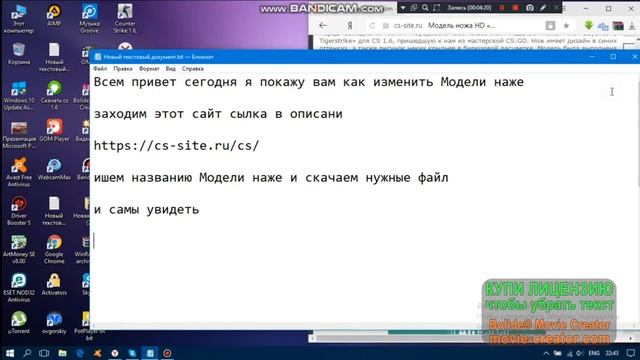The image size is (640, 360).
Task: Click the Yandex Я home button in browser
Action: point(350,25)
